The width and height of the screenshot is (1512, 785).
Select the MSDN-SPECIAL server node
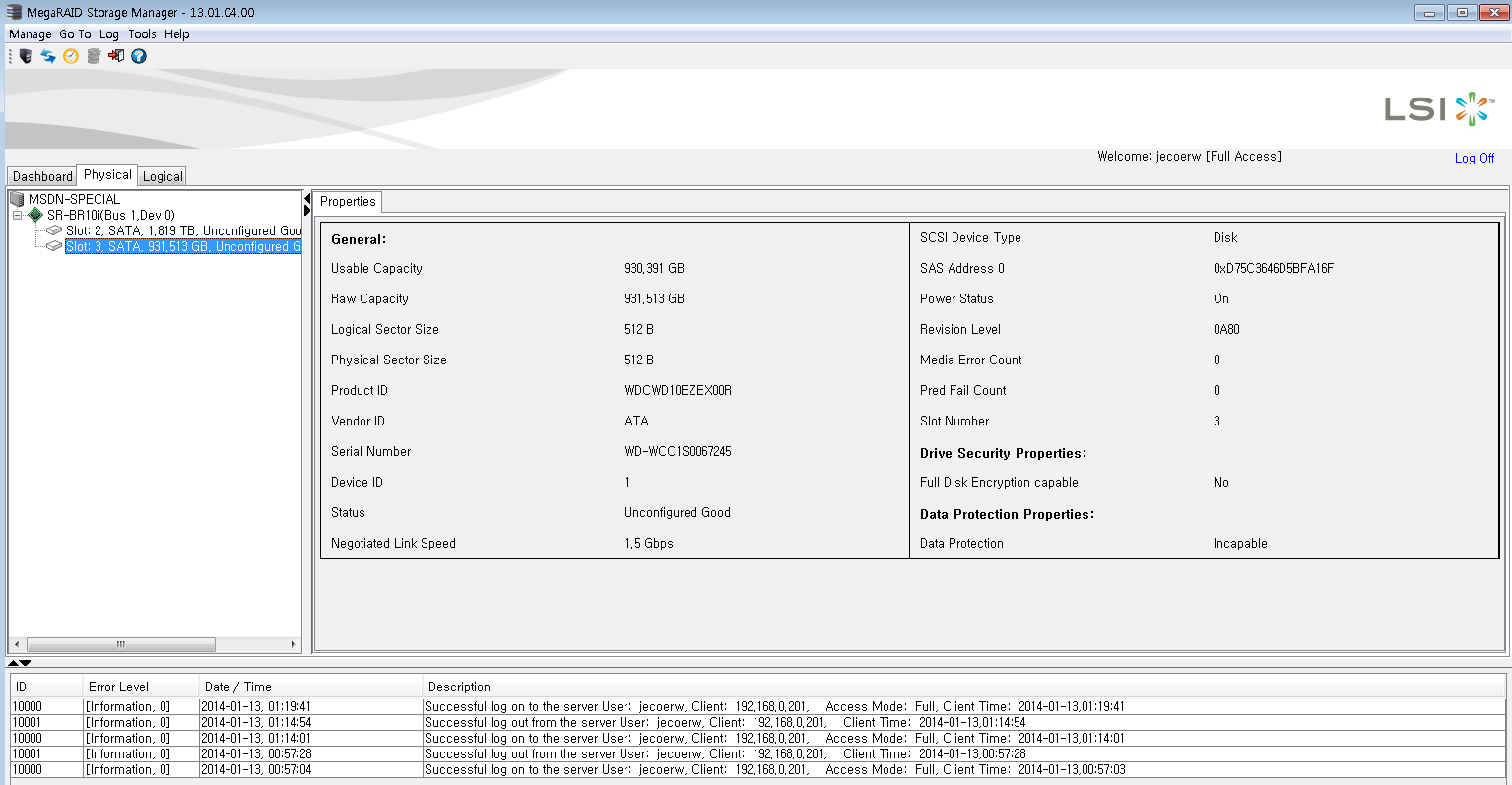point(74,199)
